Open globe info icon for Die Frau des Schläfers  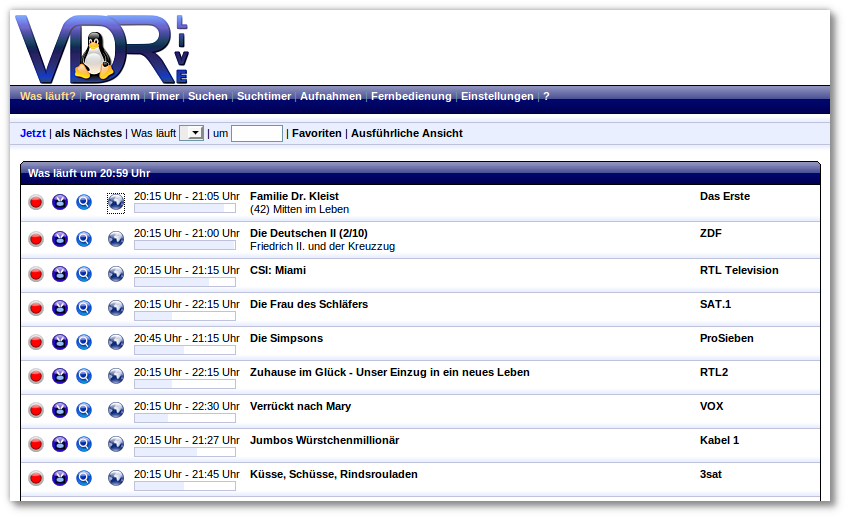pyautogui.click(x=116, y=308)
